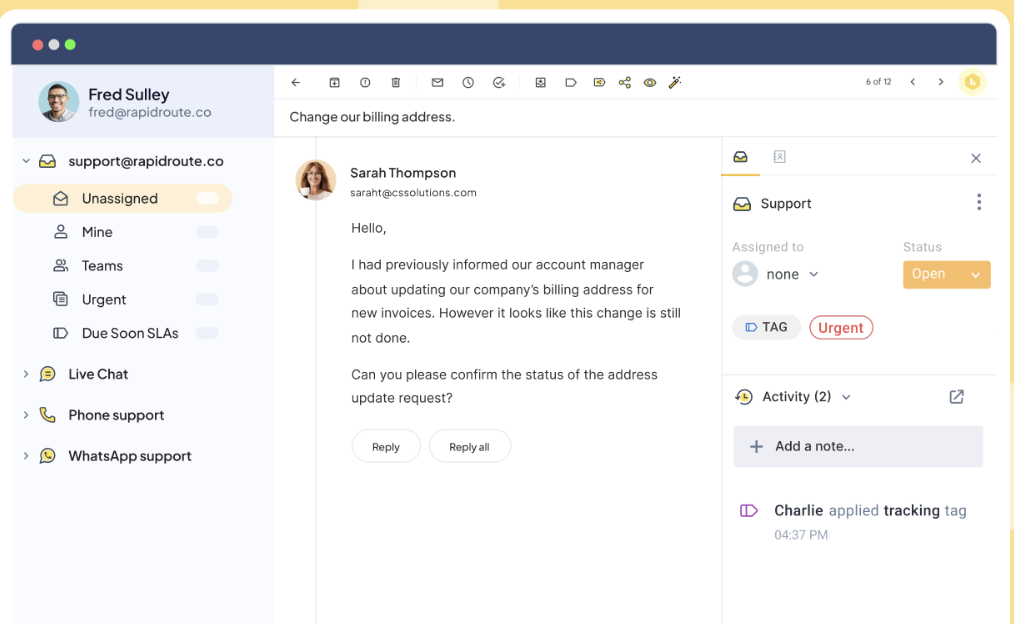Archive the conversation from the toolbar
This screenshot has height=624, width=1014.
334,82
